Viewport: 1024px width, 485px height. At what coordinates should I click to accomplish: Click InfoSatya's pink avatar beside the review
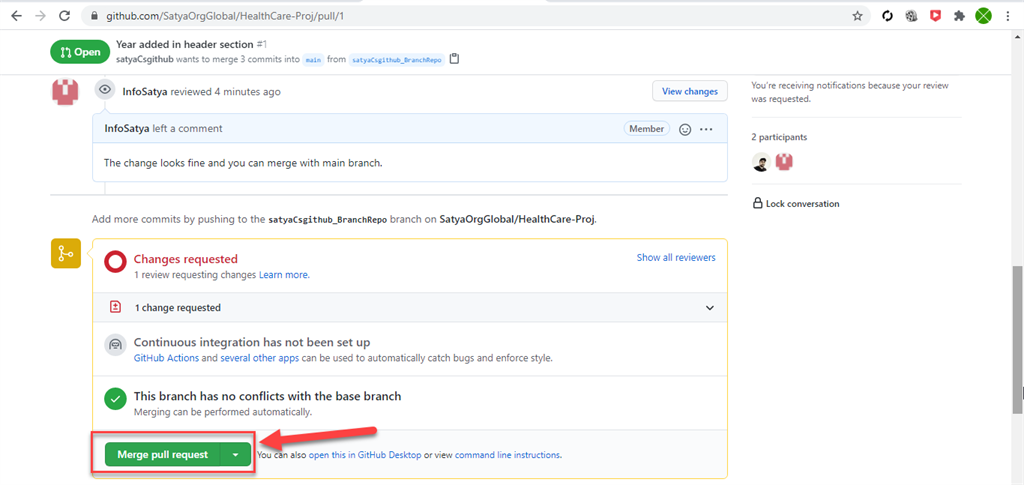point(65,91)
